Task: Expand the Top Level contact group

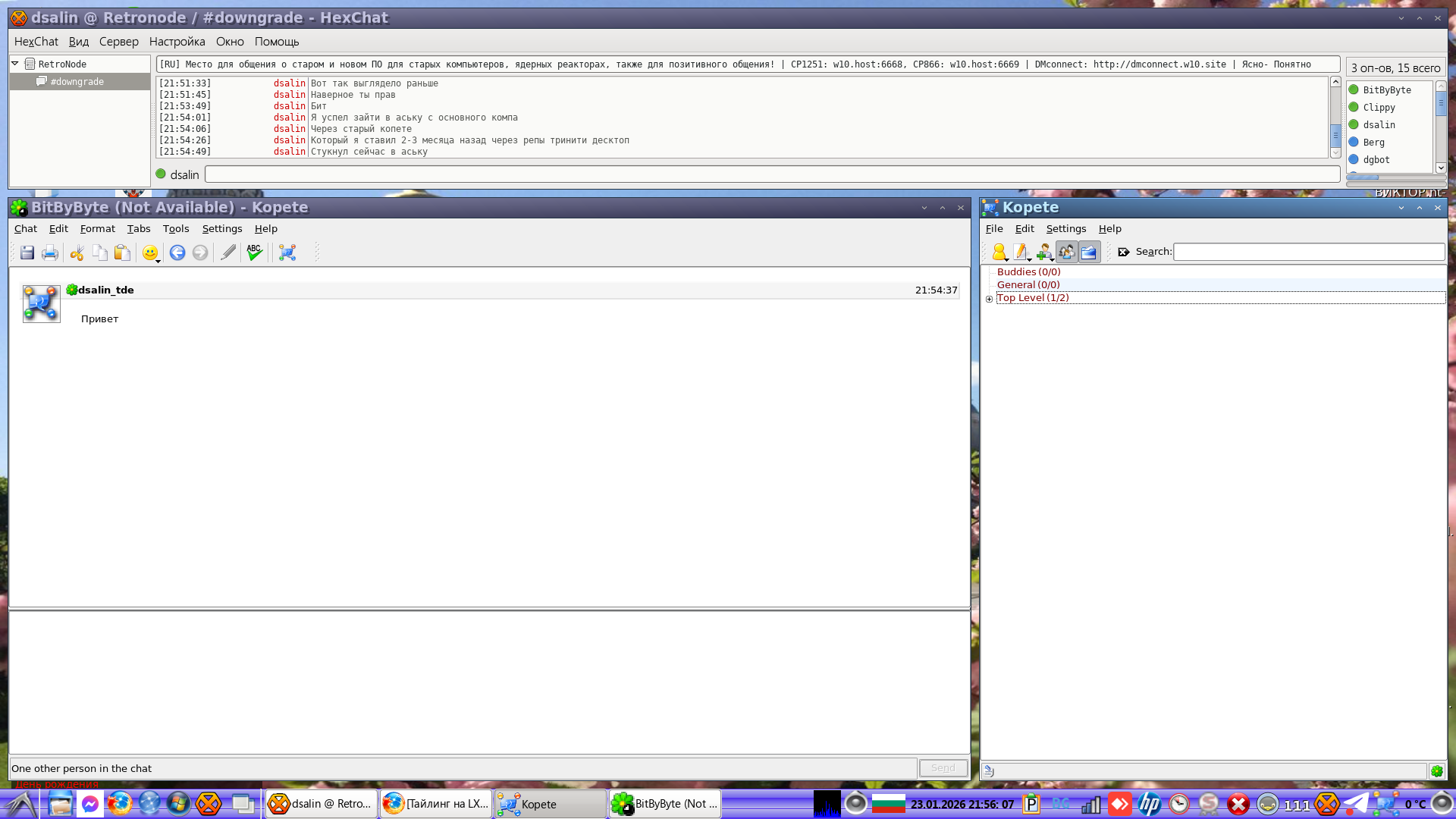Action: click(x=989, y=299)
